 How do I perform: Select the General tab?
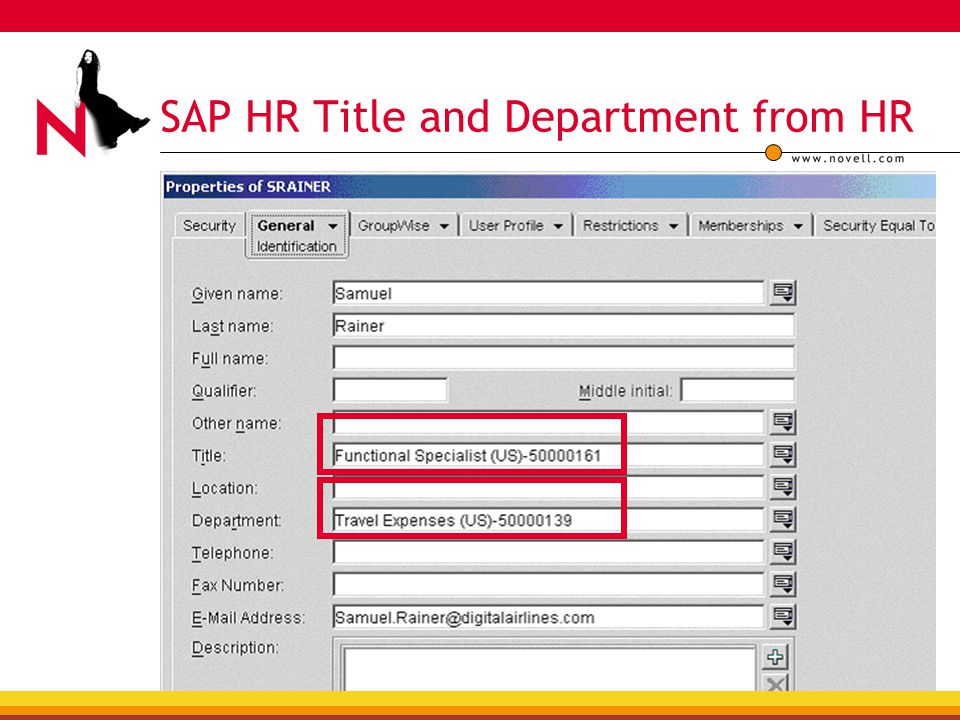[286, 226]
